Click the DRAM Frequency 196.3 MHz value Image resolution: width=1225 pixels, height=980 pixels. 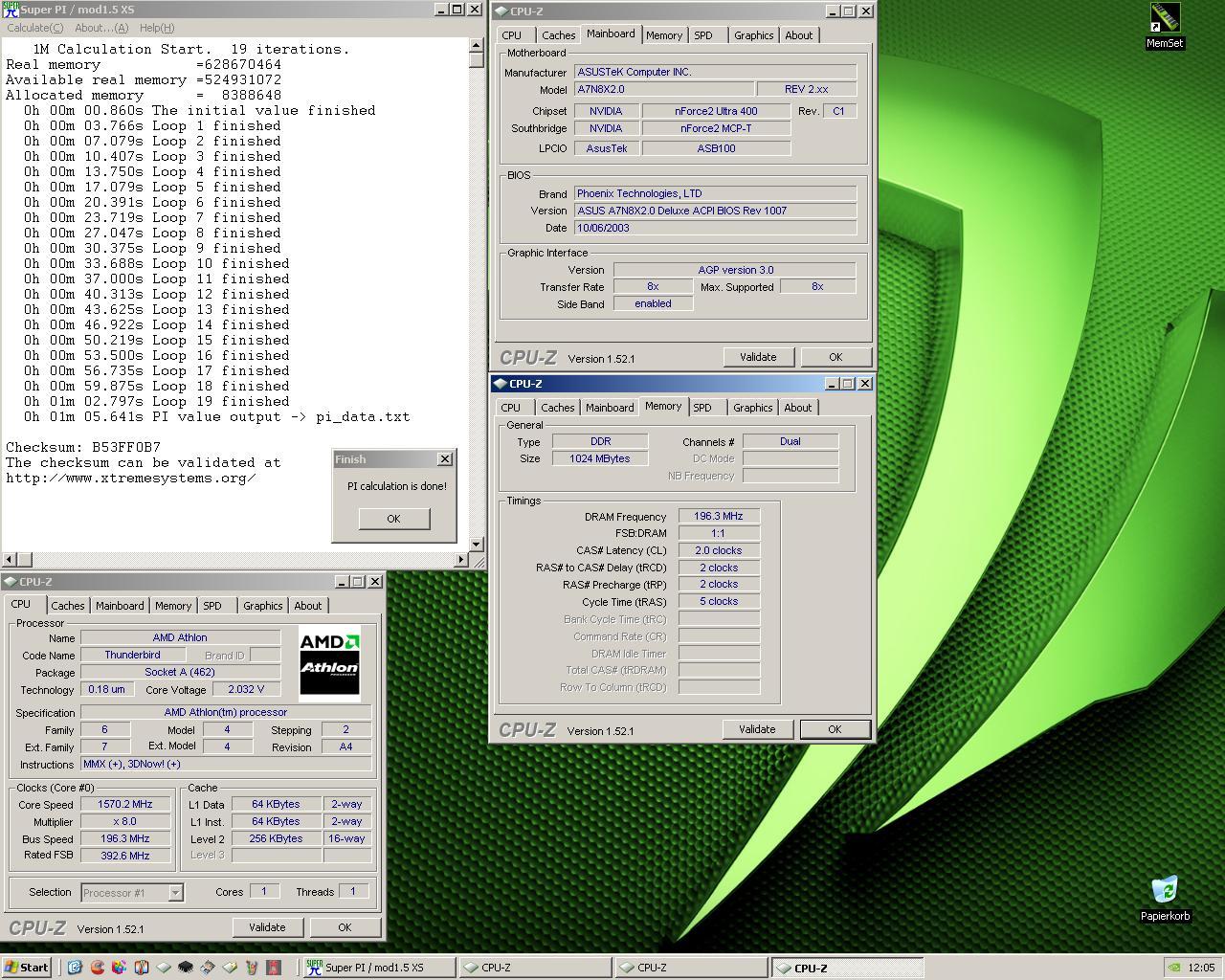tap(719, 516)
